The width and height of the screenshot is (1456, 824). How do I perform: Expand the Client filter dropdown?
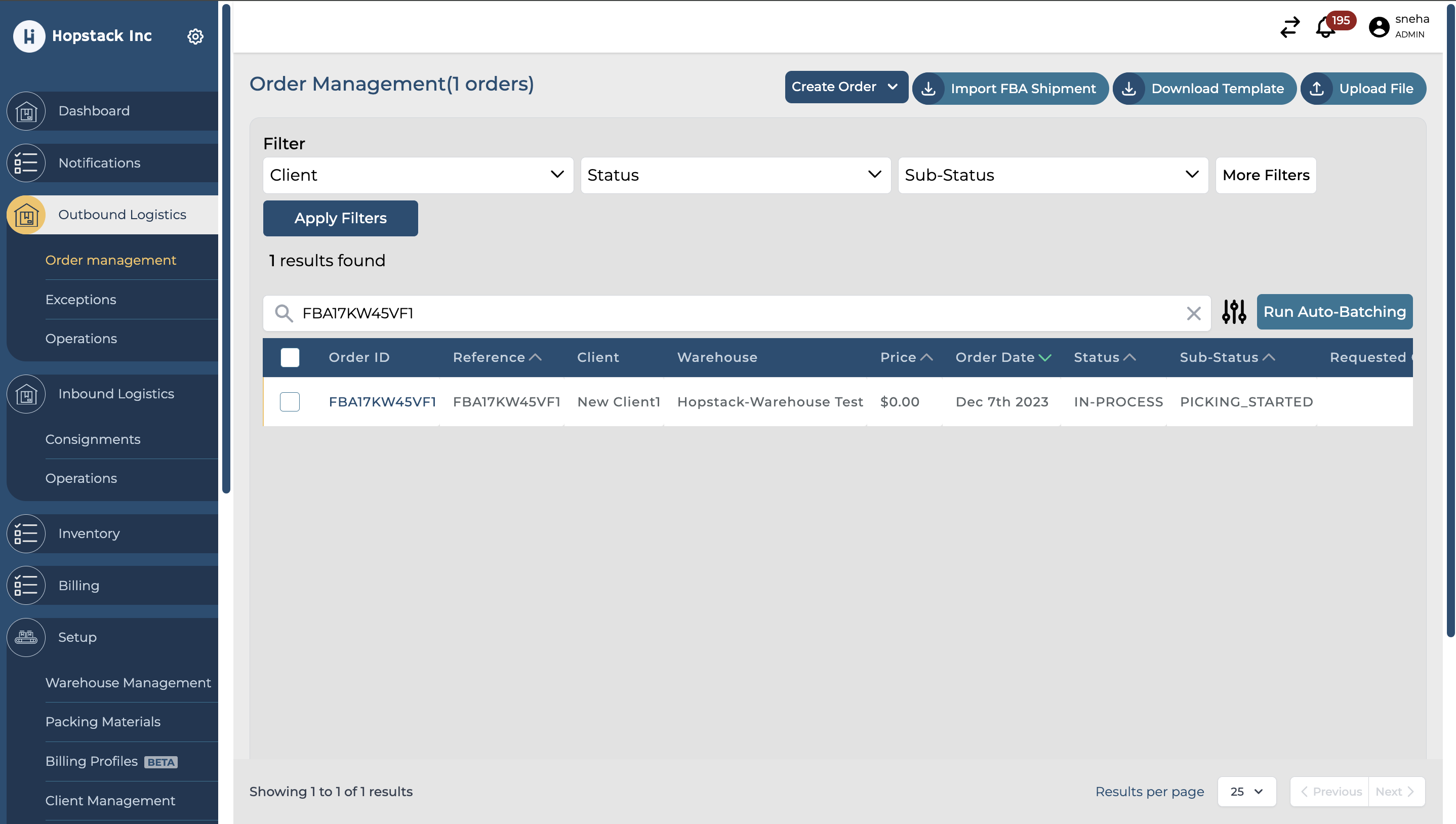[418, 175]
